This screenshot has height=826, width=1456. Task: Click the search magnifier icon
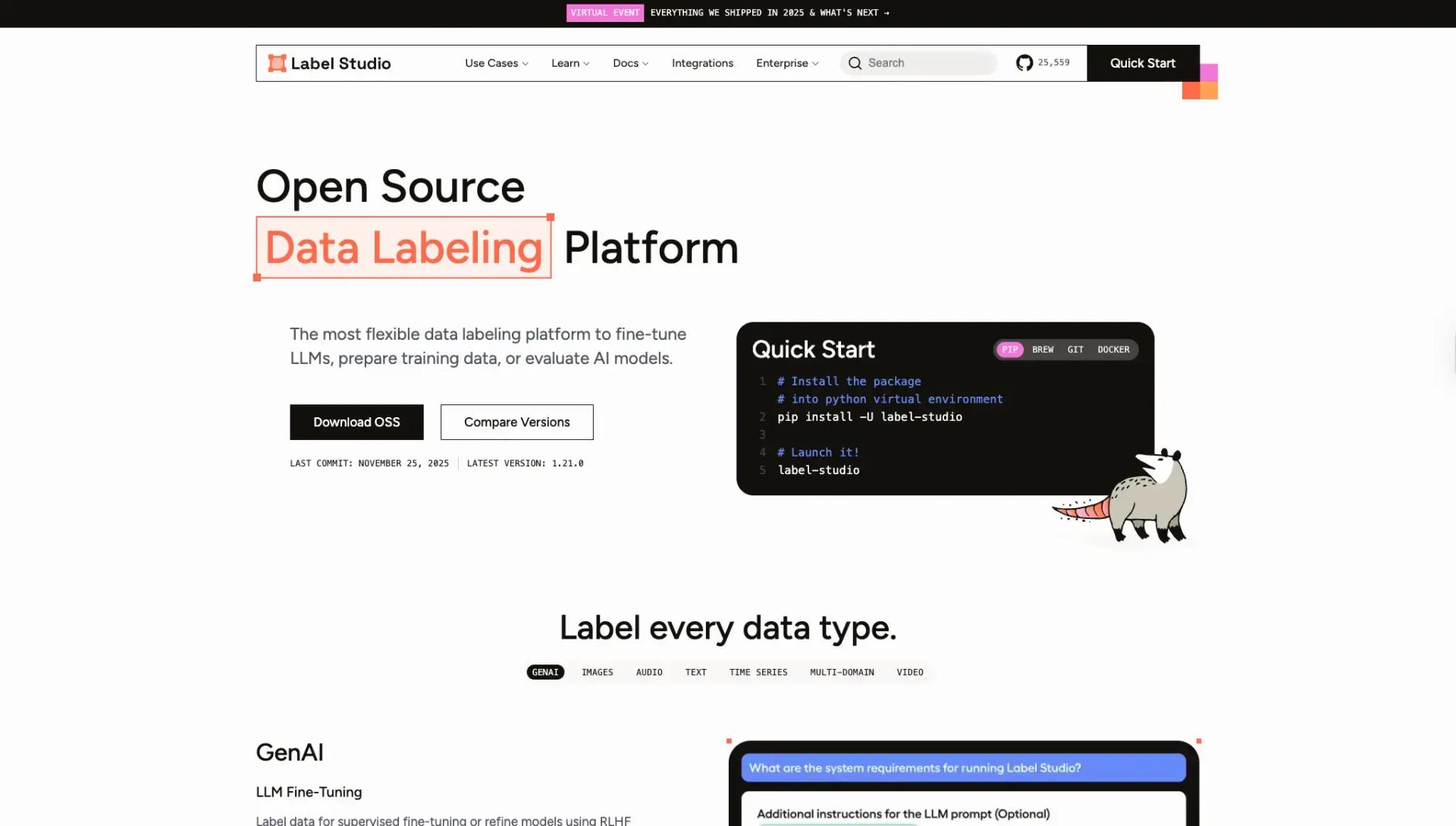[x=855, y=63]
